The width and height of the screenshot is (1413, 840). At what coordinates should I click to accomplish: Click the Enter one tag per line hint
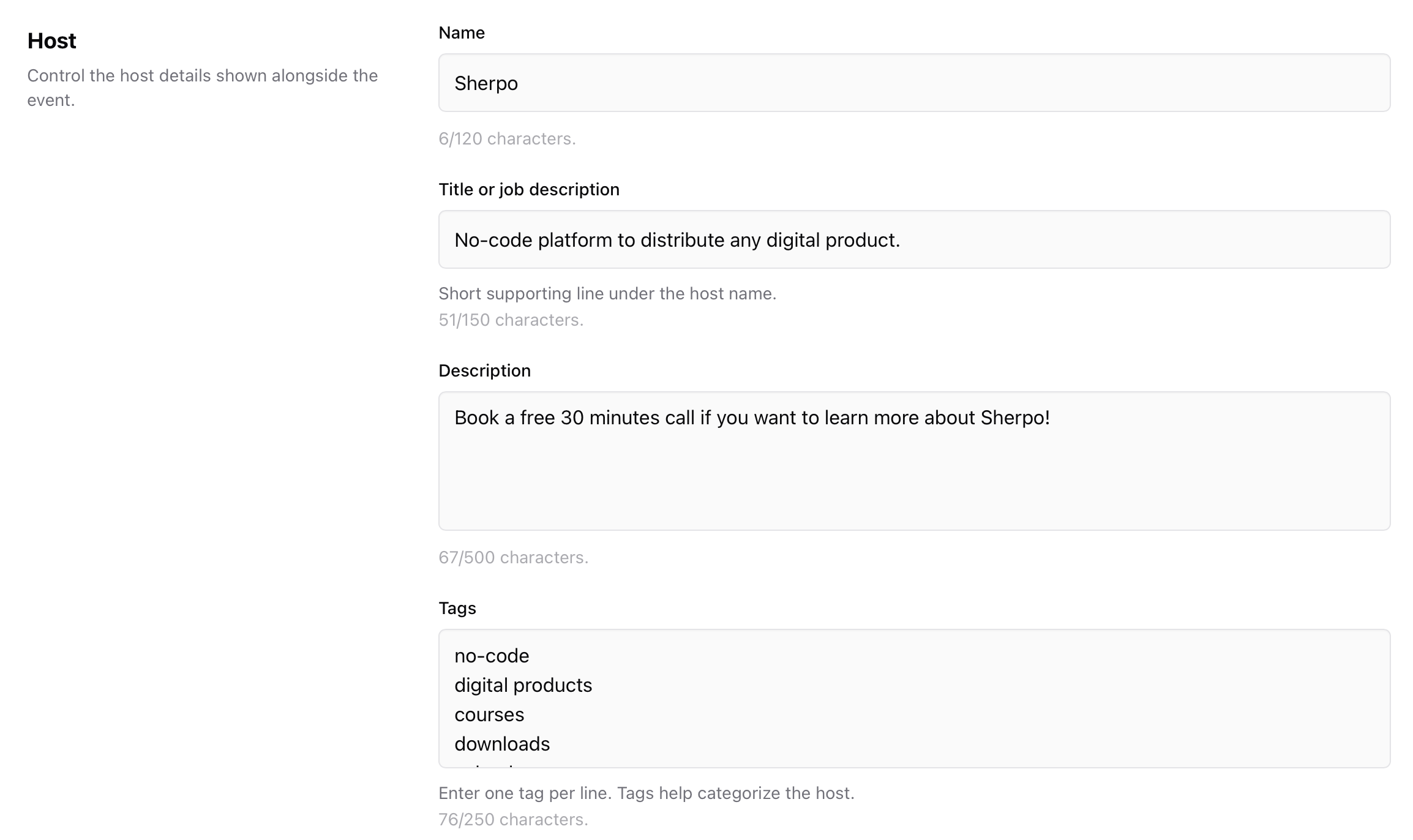coord(646,793)
